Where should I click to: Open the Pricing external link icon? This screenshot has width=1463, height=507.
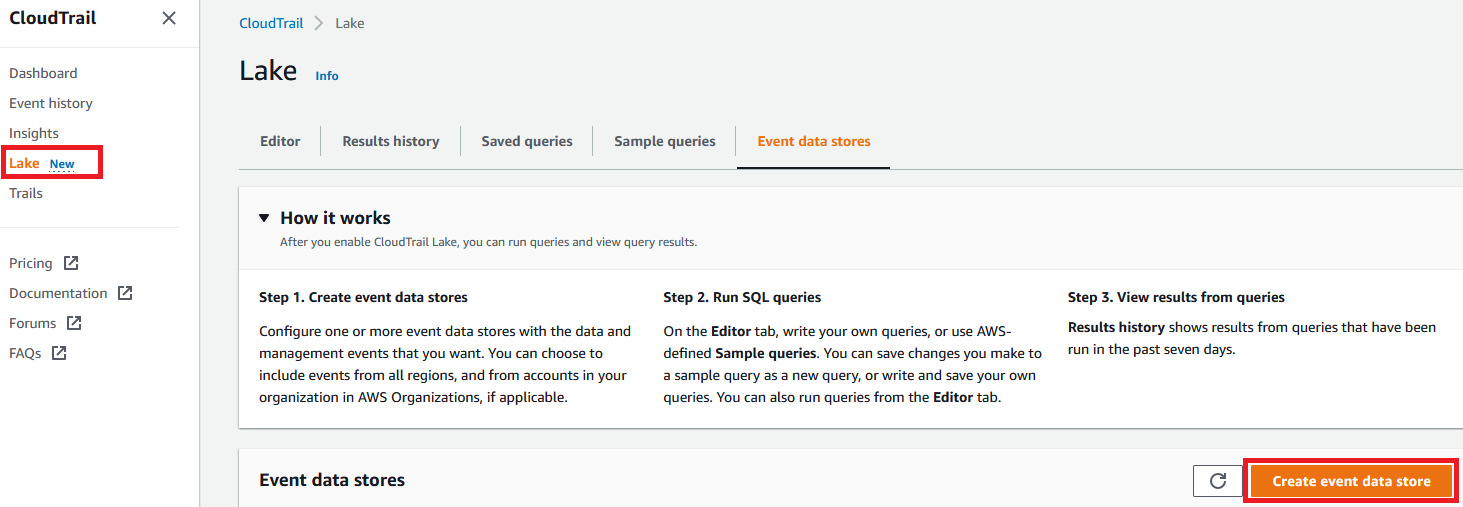[71, 263]
